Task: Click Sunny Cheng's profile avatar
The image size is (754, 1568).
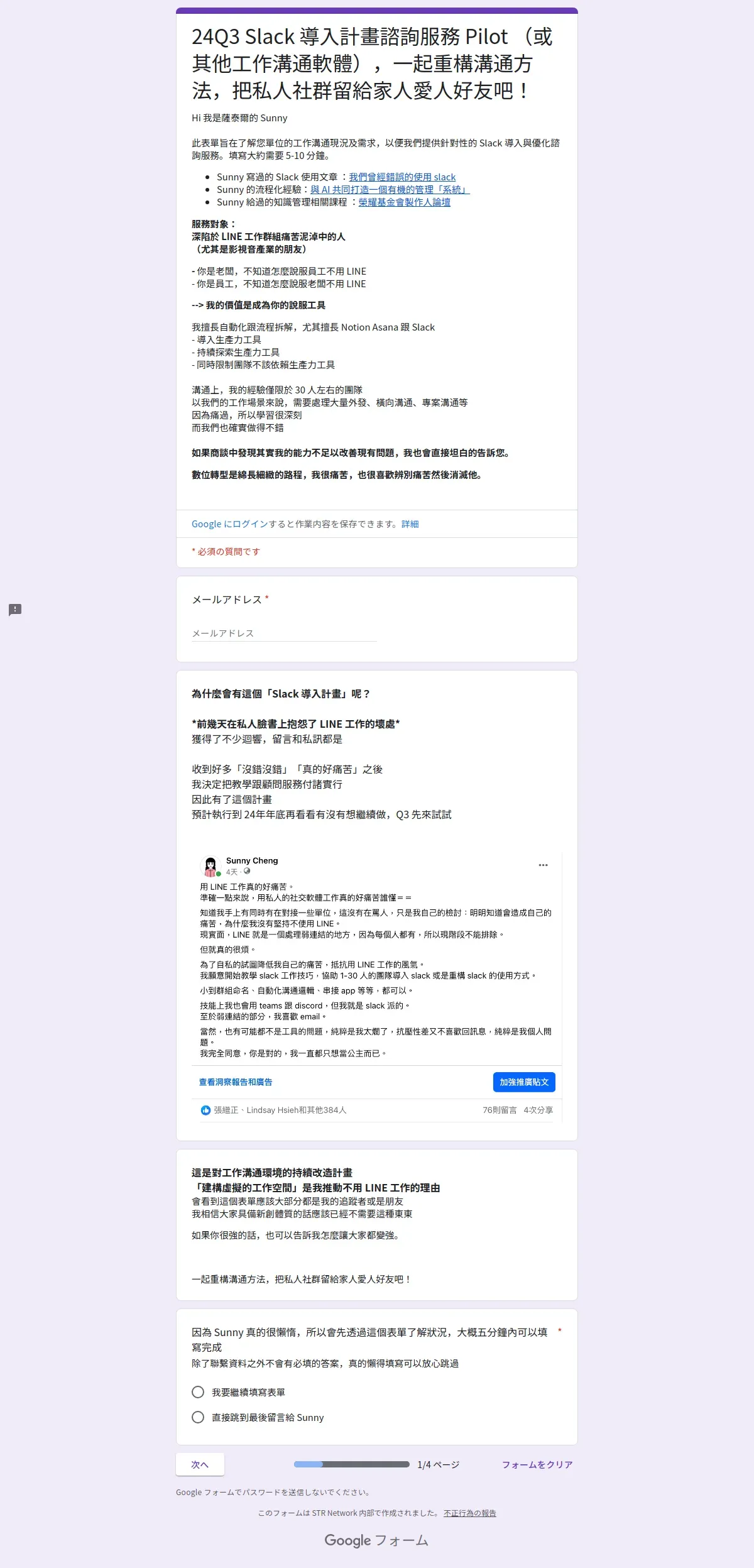Action: pyautogui.click(x=210, y=866)
